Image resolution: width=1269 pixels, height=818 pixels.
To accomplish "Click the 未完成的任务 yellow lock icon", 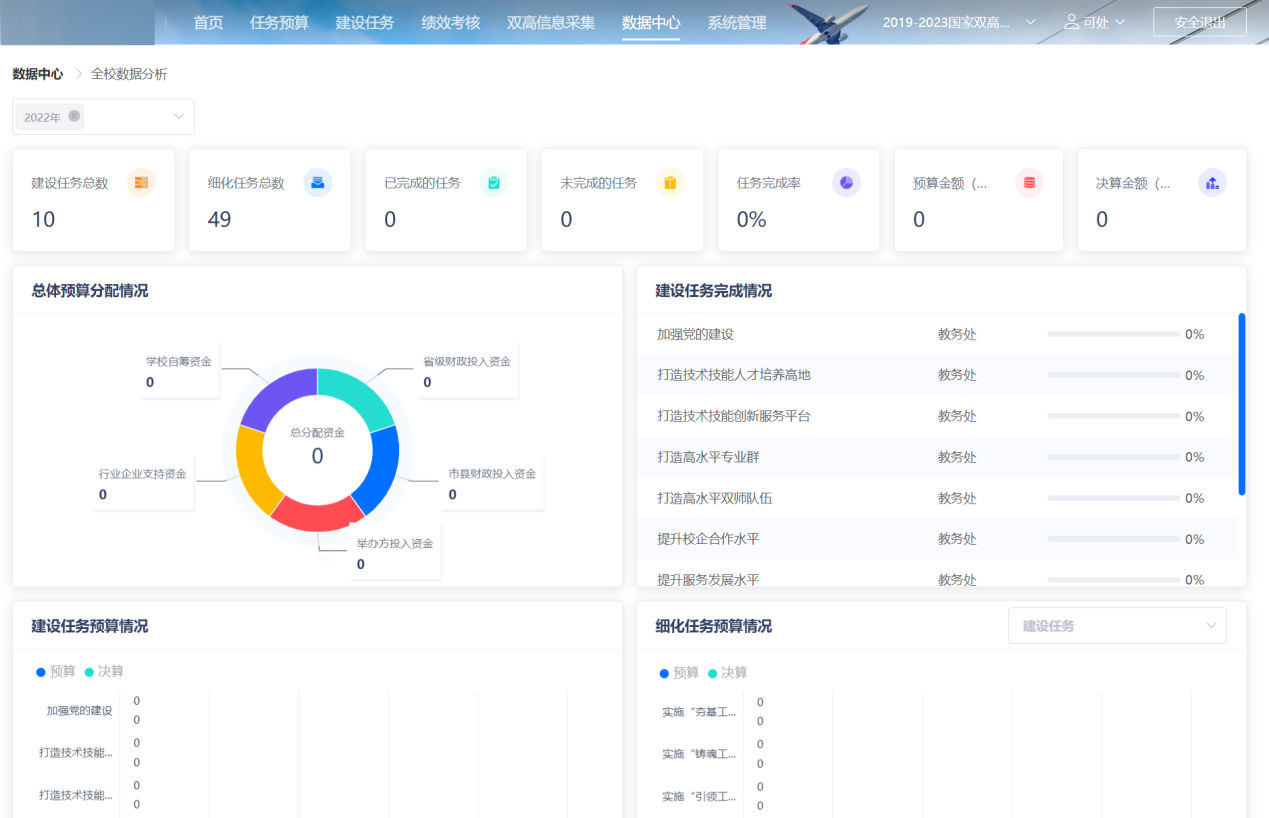I will 670,184.
